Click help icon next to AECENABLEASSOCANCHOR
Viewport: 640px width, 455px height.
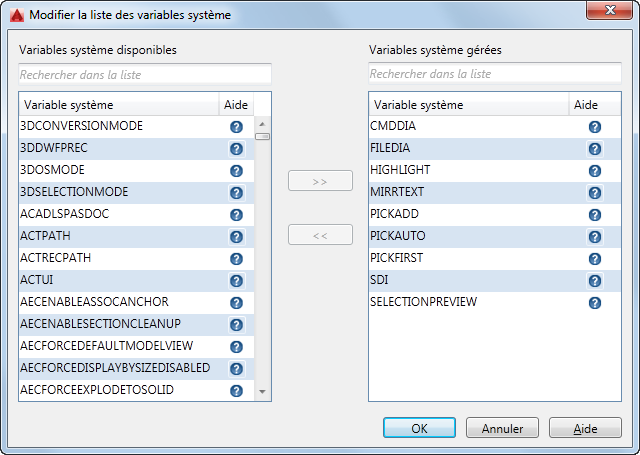pos(237,303)
